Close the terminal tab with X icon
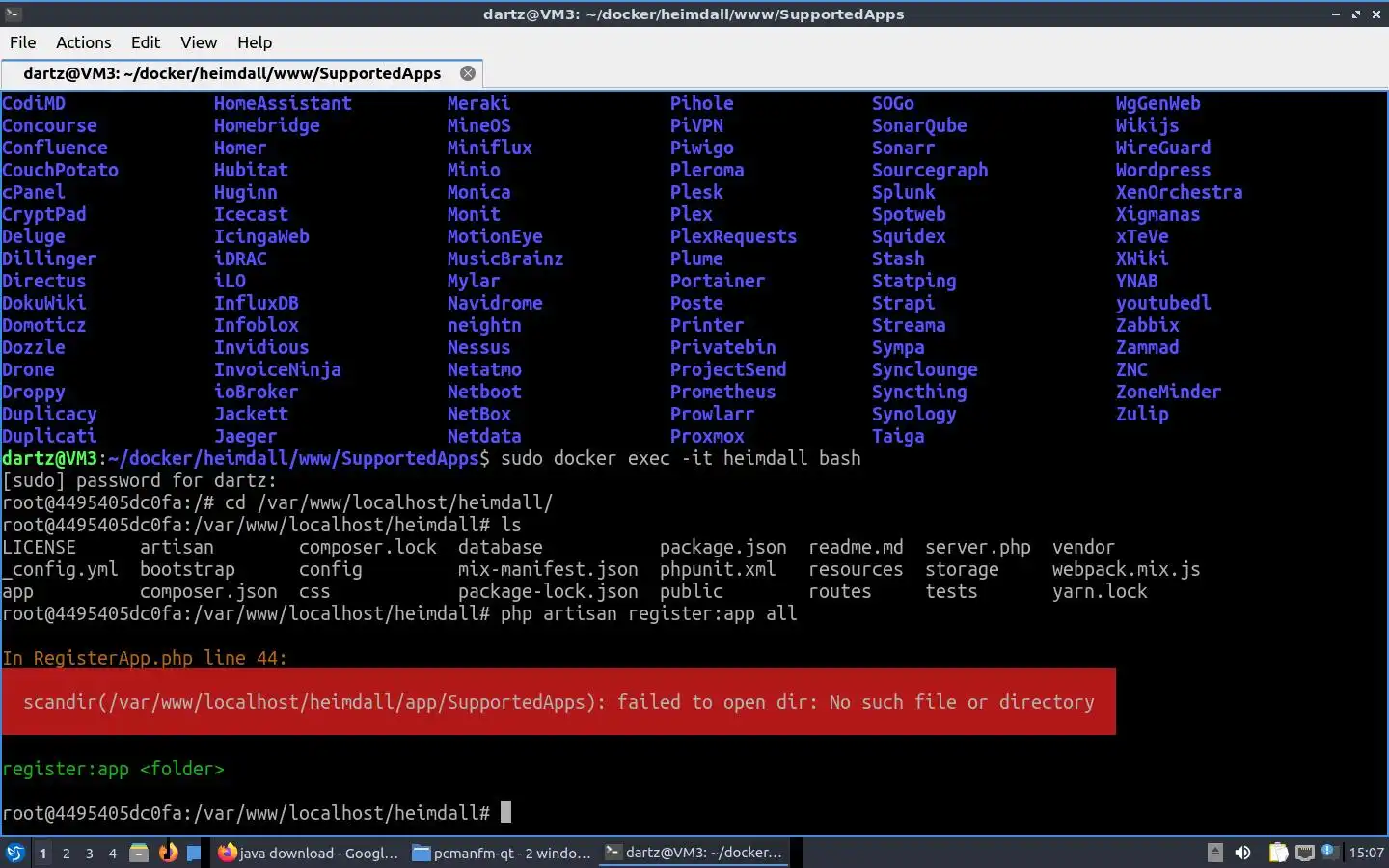Image resolution: width=1389 pixels, height=868 pixels. [468, 73]
